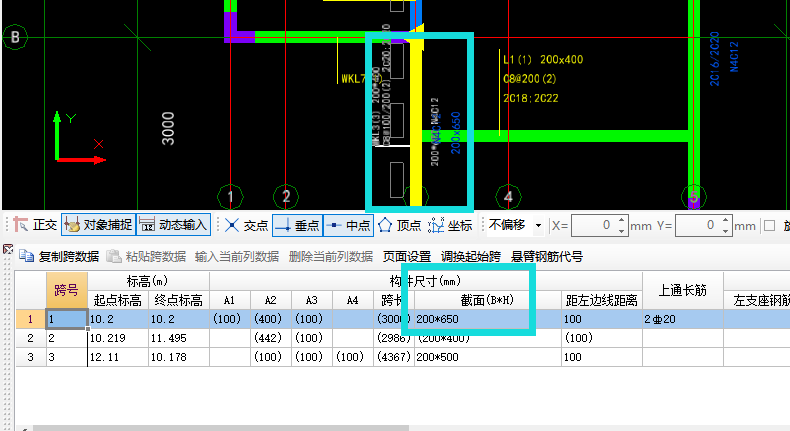Click 调换起始跨 swap start span
Image resolution: width=790 pixels, height=431 pixels.
pos(471,257)
